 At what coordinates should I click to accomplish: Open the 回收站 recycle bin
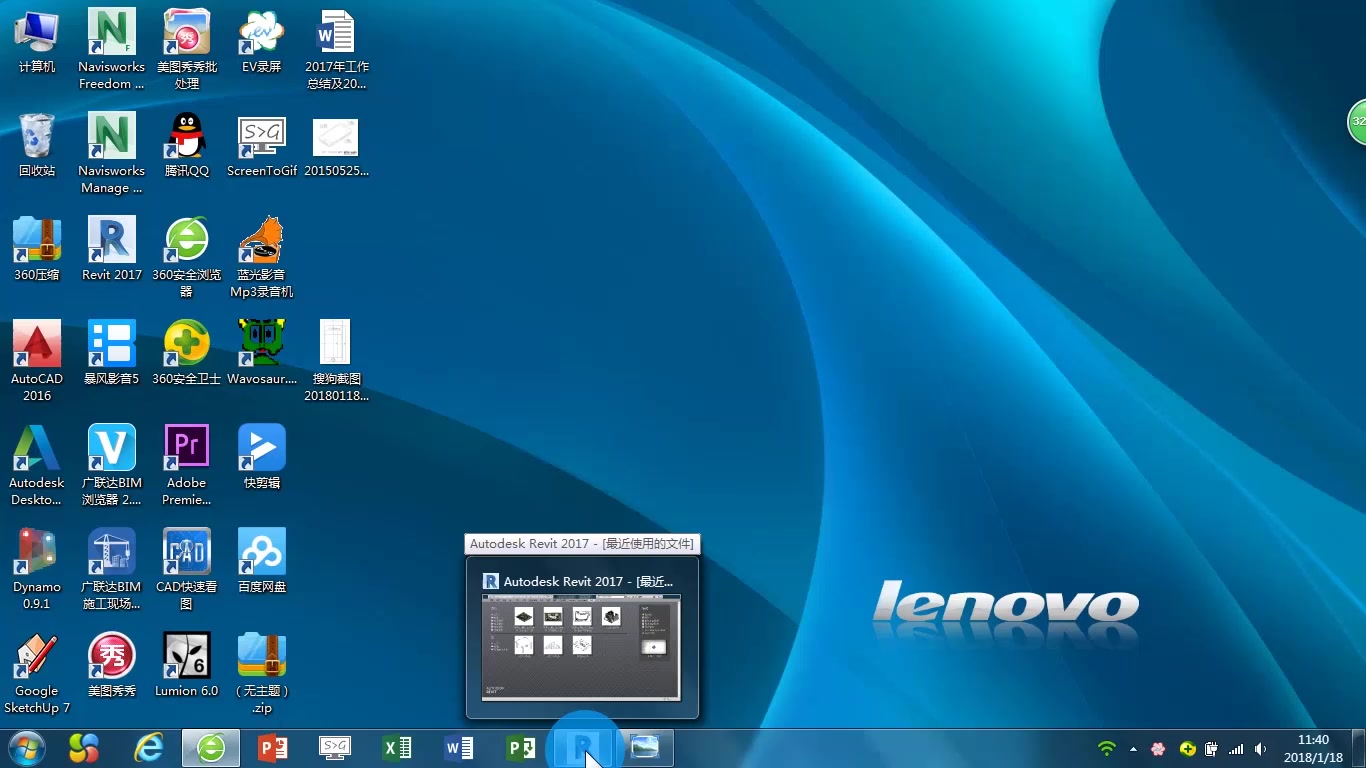[x=37, y=146]
